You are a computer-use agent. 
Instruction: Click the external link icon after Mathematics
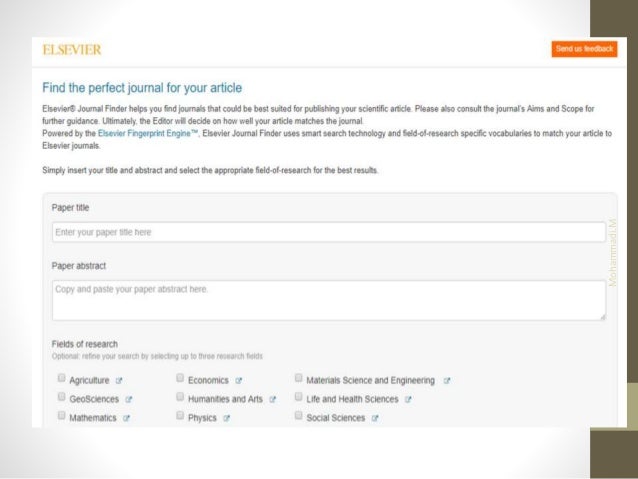tap(126, 418)
